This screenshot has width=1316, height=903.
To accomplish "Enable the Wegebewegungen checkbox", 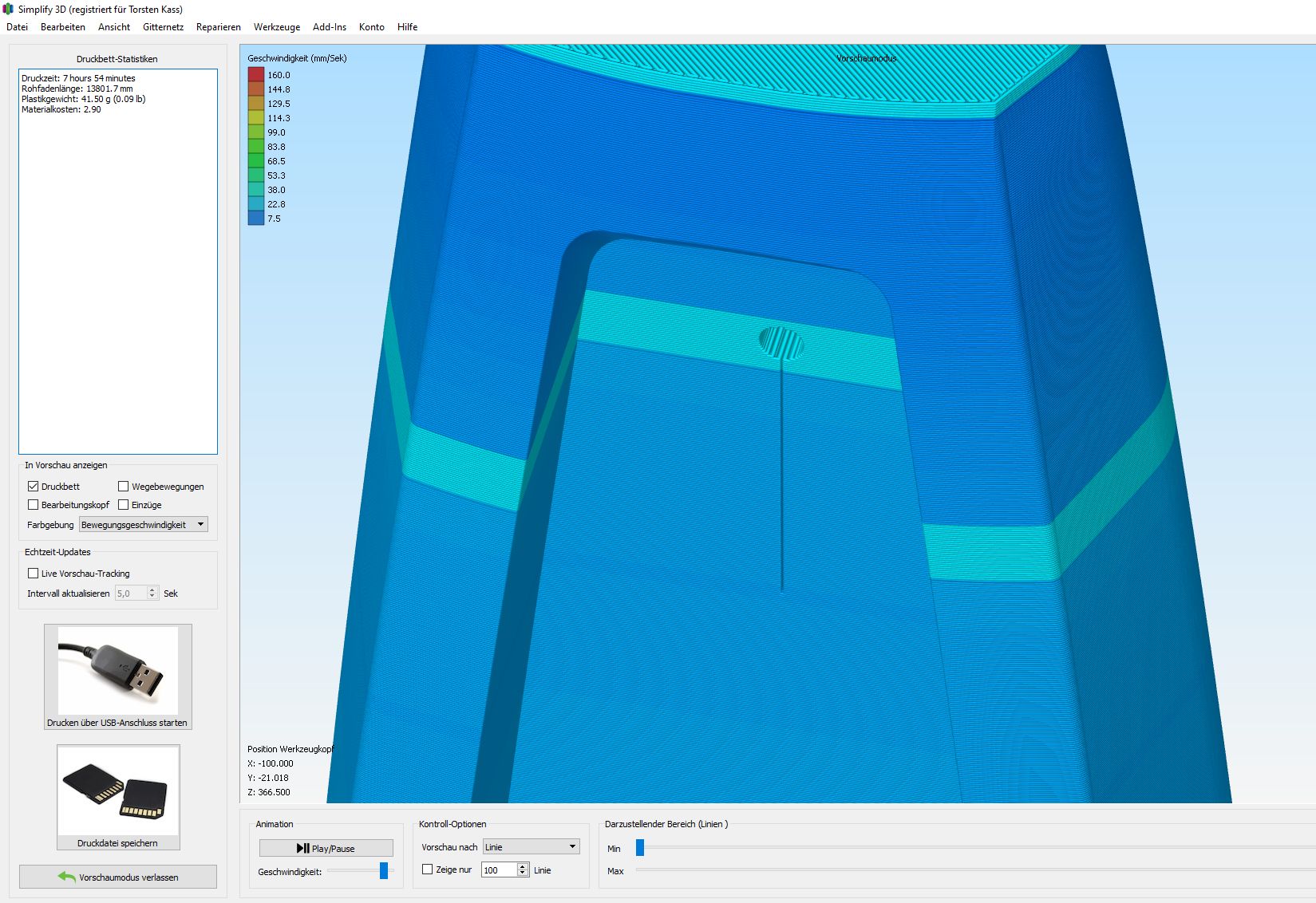I will pos(124,486).
